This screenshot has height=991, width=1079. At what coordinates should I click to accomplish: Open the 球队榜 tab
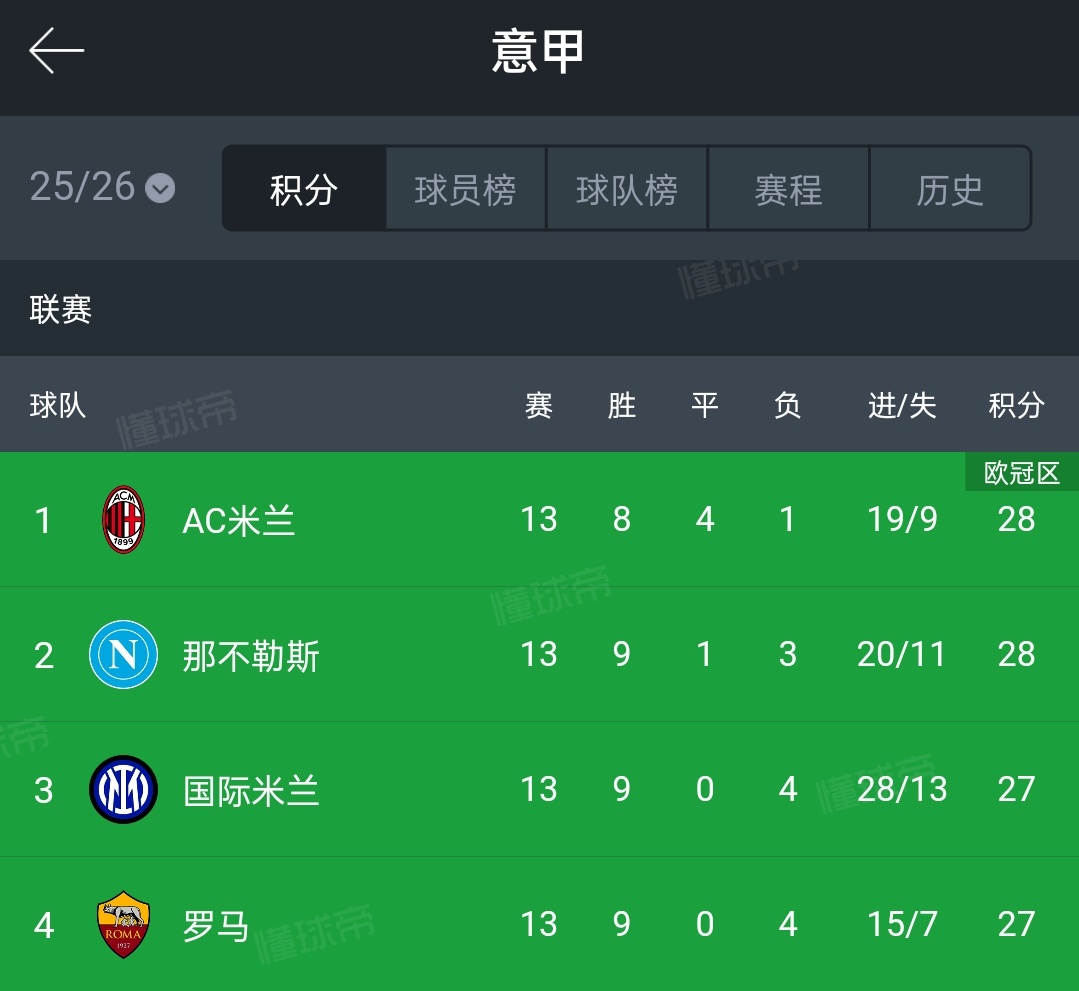point(627,188)
